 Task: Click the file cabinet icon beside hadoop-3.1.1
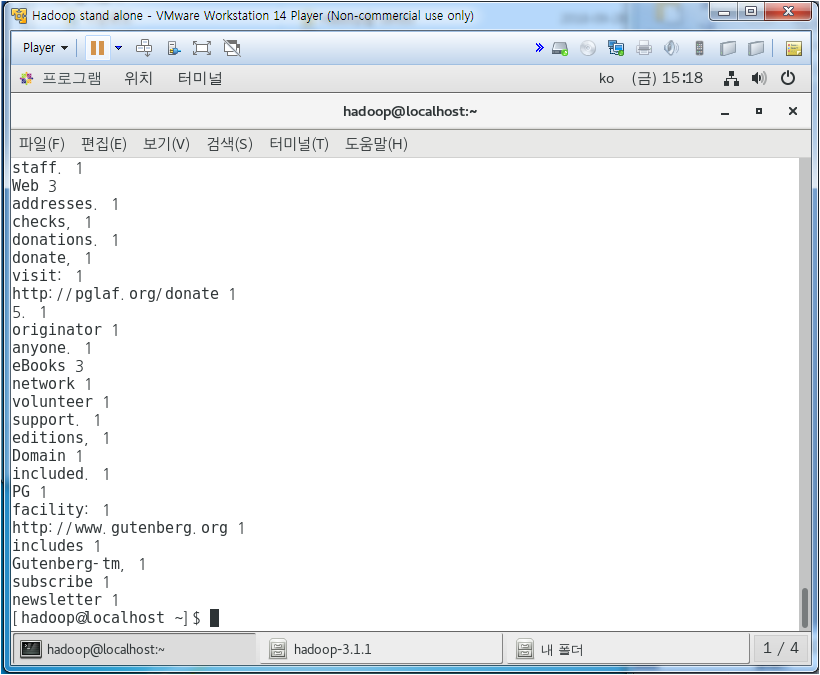coord(278,649)
